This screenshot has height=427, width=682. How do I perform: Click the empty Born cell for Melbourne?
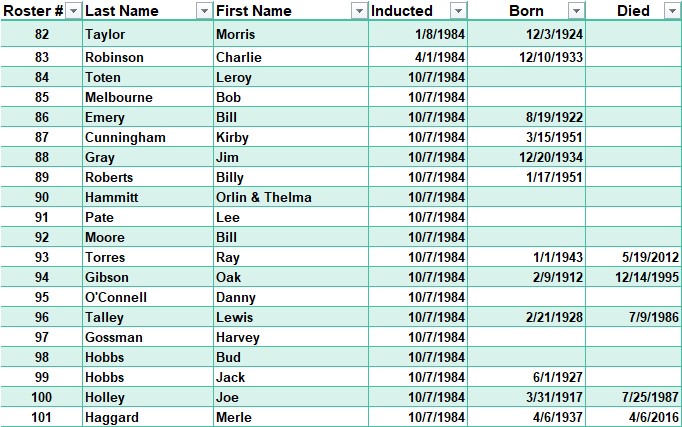526,97
